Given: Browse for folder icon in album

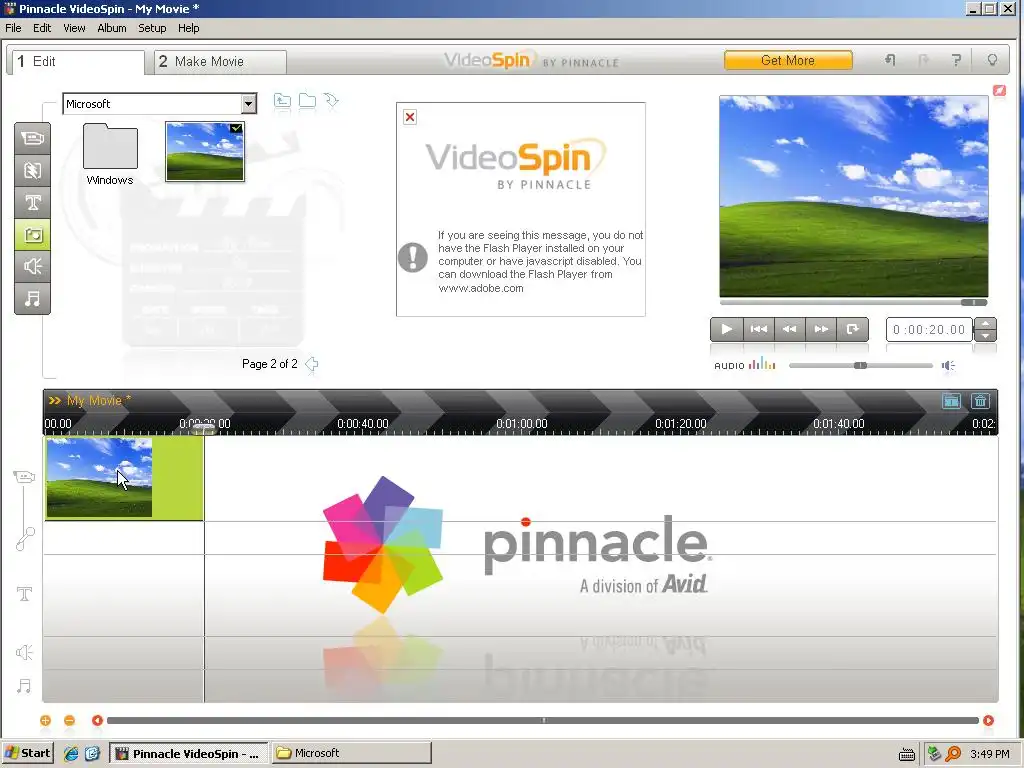Looking at the screenshot, I should pyautogui.click(x=308, y=100).
